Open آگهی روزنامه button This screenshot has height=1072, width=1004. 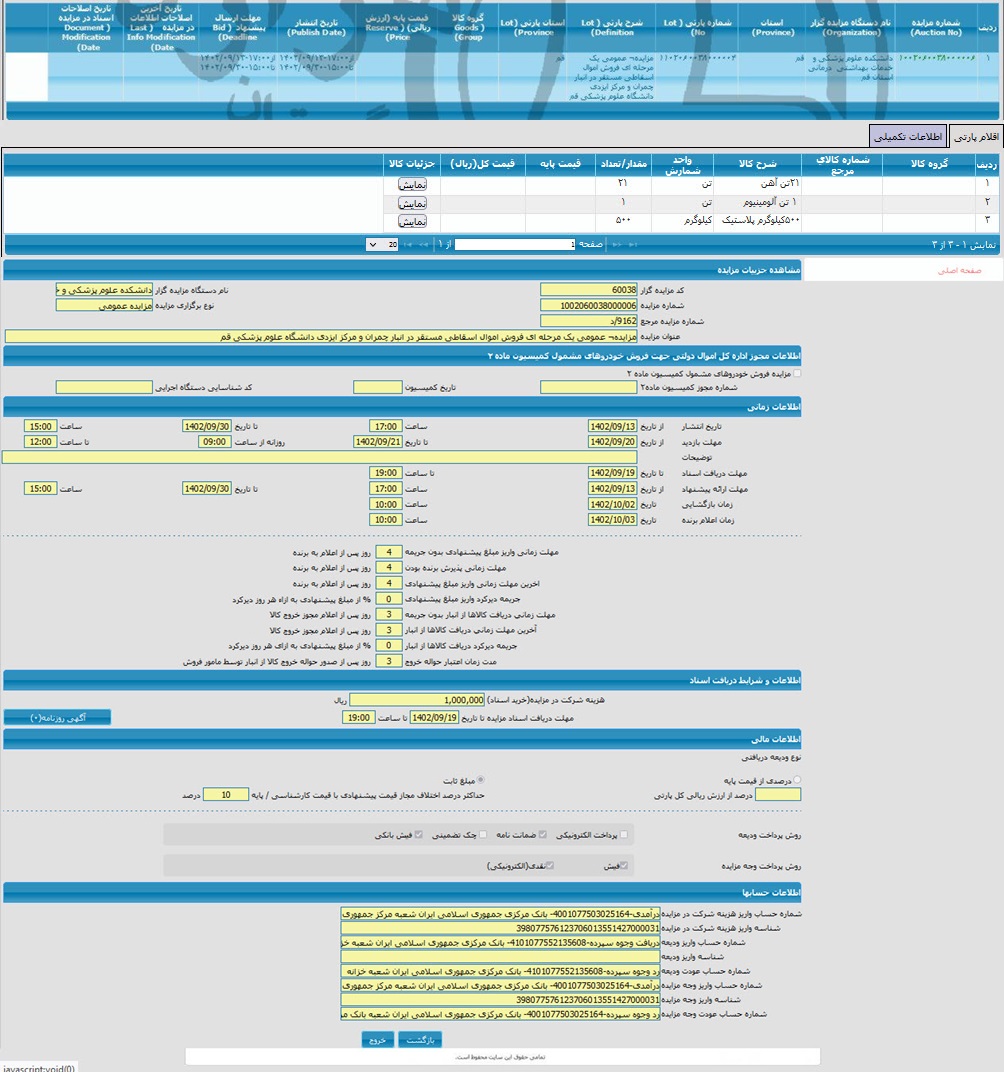pyautogui.click(x=57, y=717)
